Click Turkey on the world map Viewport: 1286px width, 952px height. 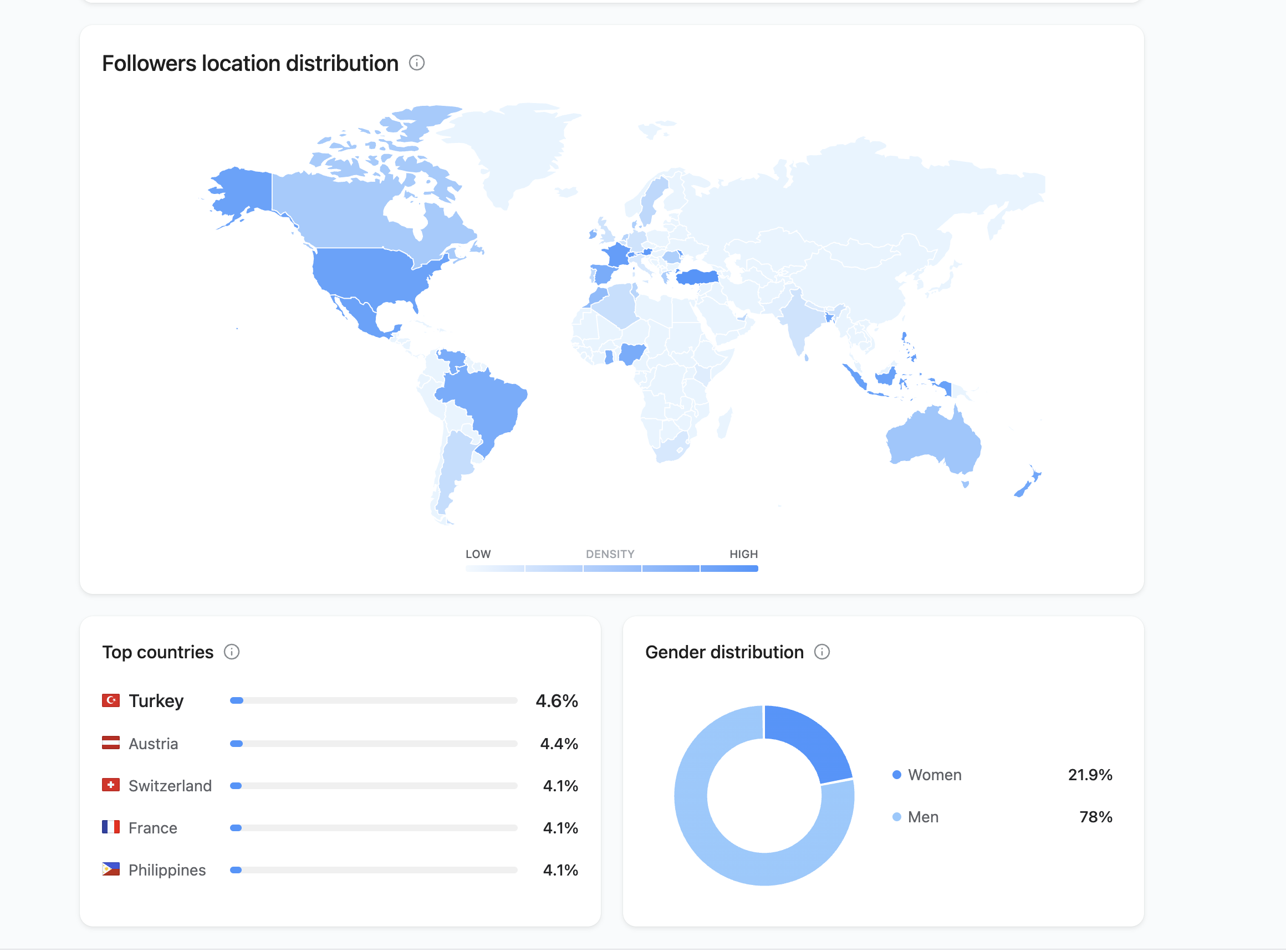697,277
